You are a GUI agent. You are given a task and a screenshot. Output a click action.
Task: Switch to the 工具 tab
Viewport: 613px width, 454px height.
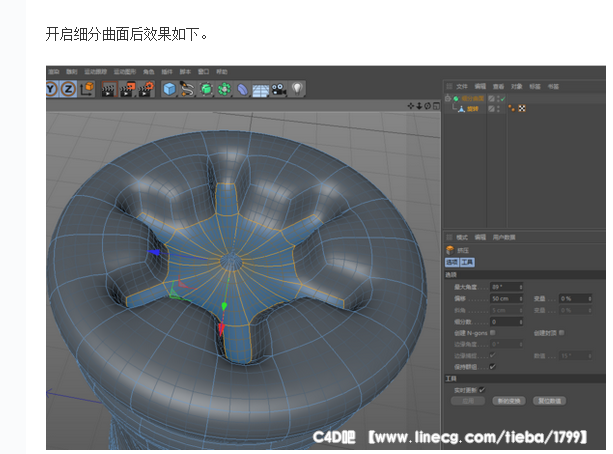[x=468, y=262]
